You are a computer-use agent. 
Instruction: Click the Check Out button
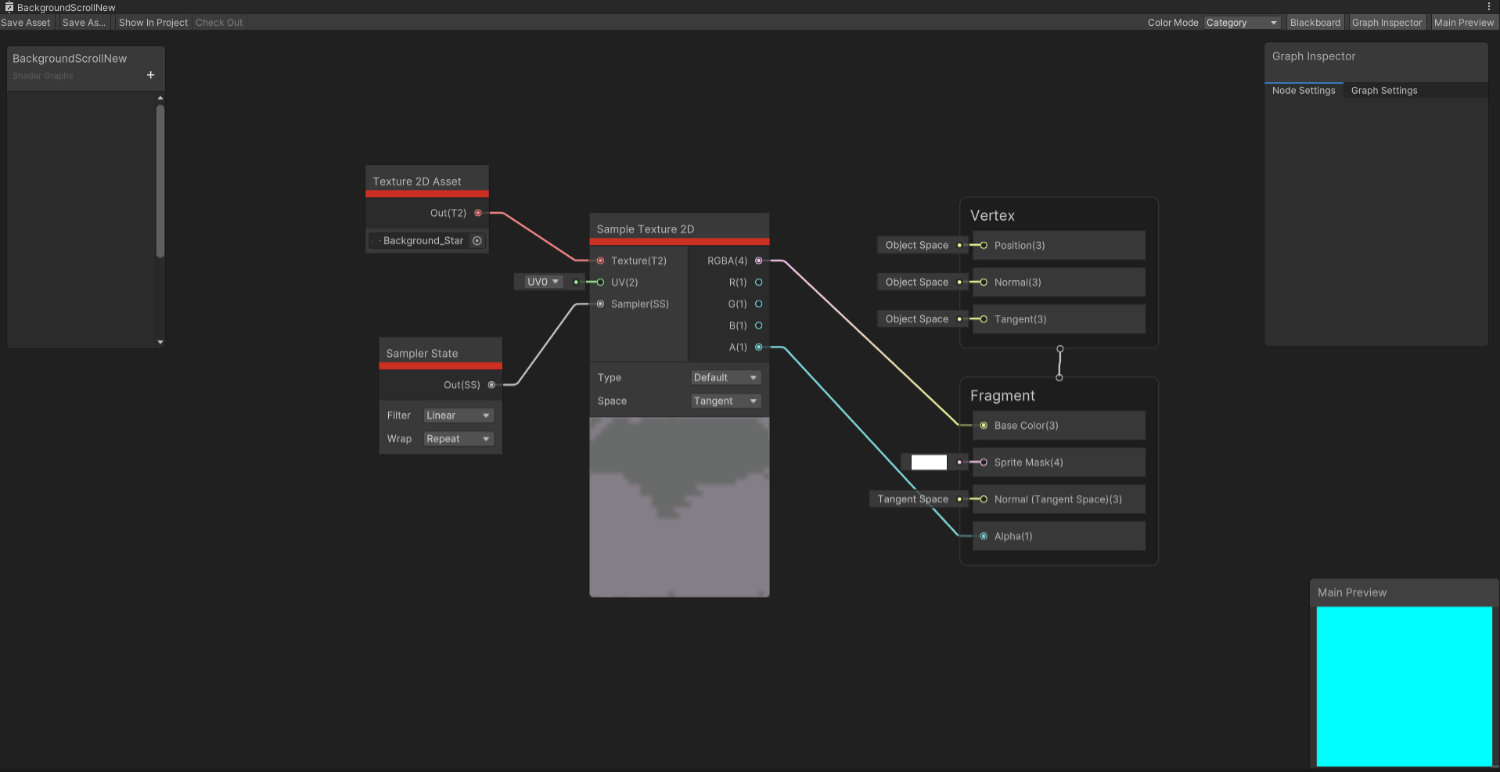[219, 22]
